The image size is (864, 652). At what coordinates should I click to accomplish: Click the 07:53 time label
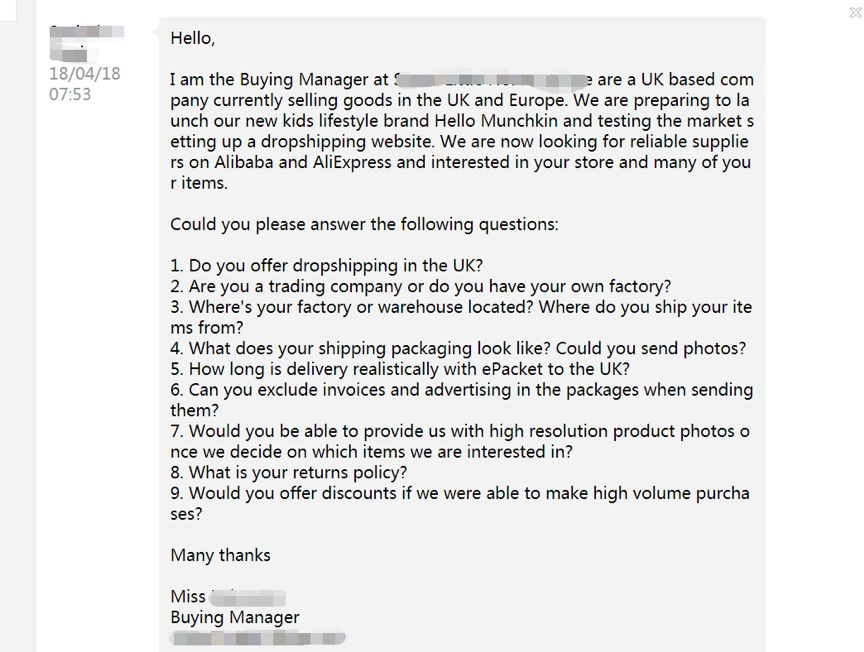(70, 94)
